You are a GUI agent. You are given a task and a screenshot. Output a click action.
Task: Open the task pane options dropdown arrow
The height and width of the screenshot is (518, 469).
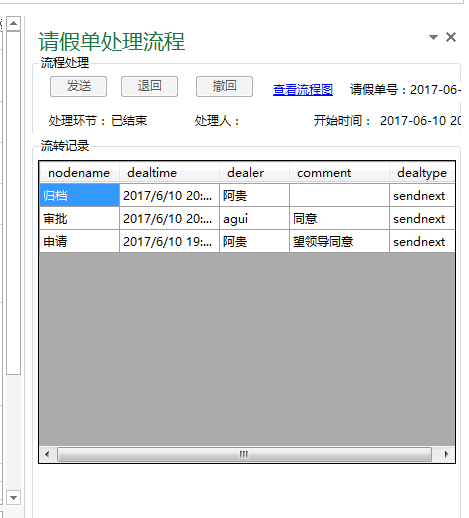tap(433, 37)
